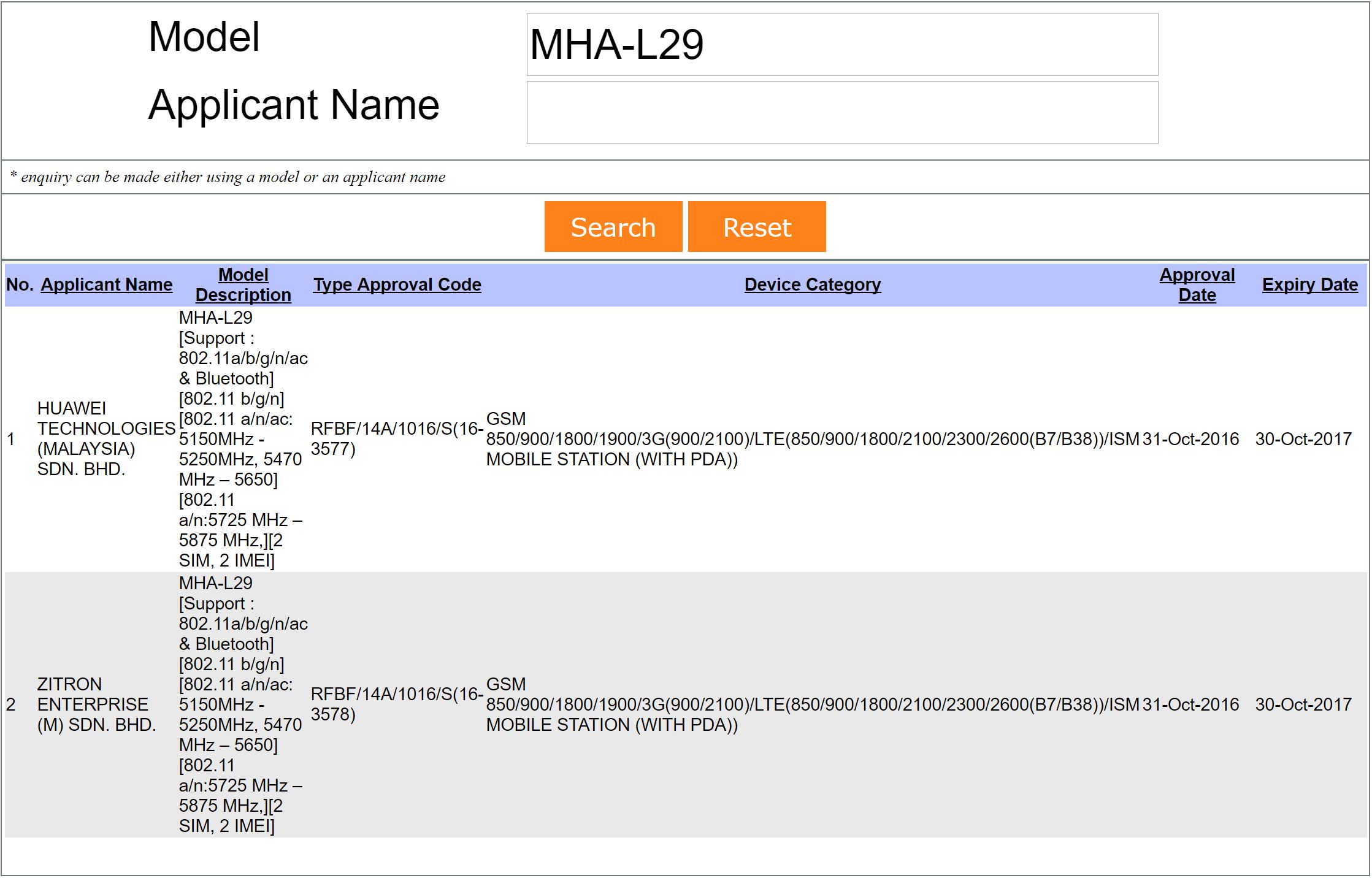Sort by Device Category column header
This screenshot has height=878, width=1372.
click(x=813, y=284)
